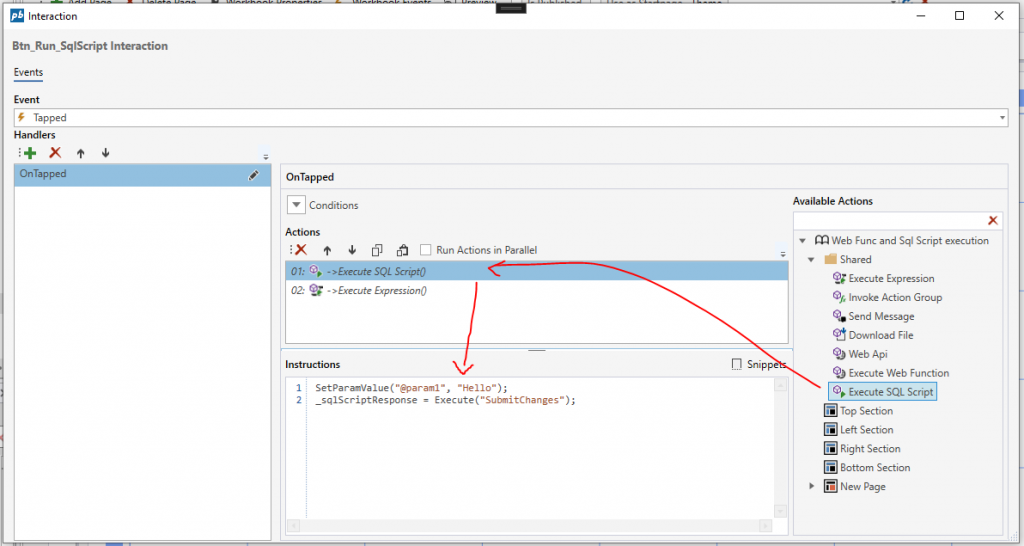Click the Send Message label
This screenshot has height=546, width=1024.
pos(881,316)
